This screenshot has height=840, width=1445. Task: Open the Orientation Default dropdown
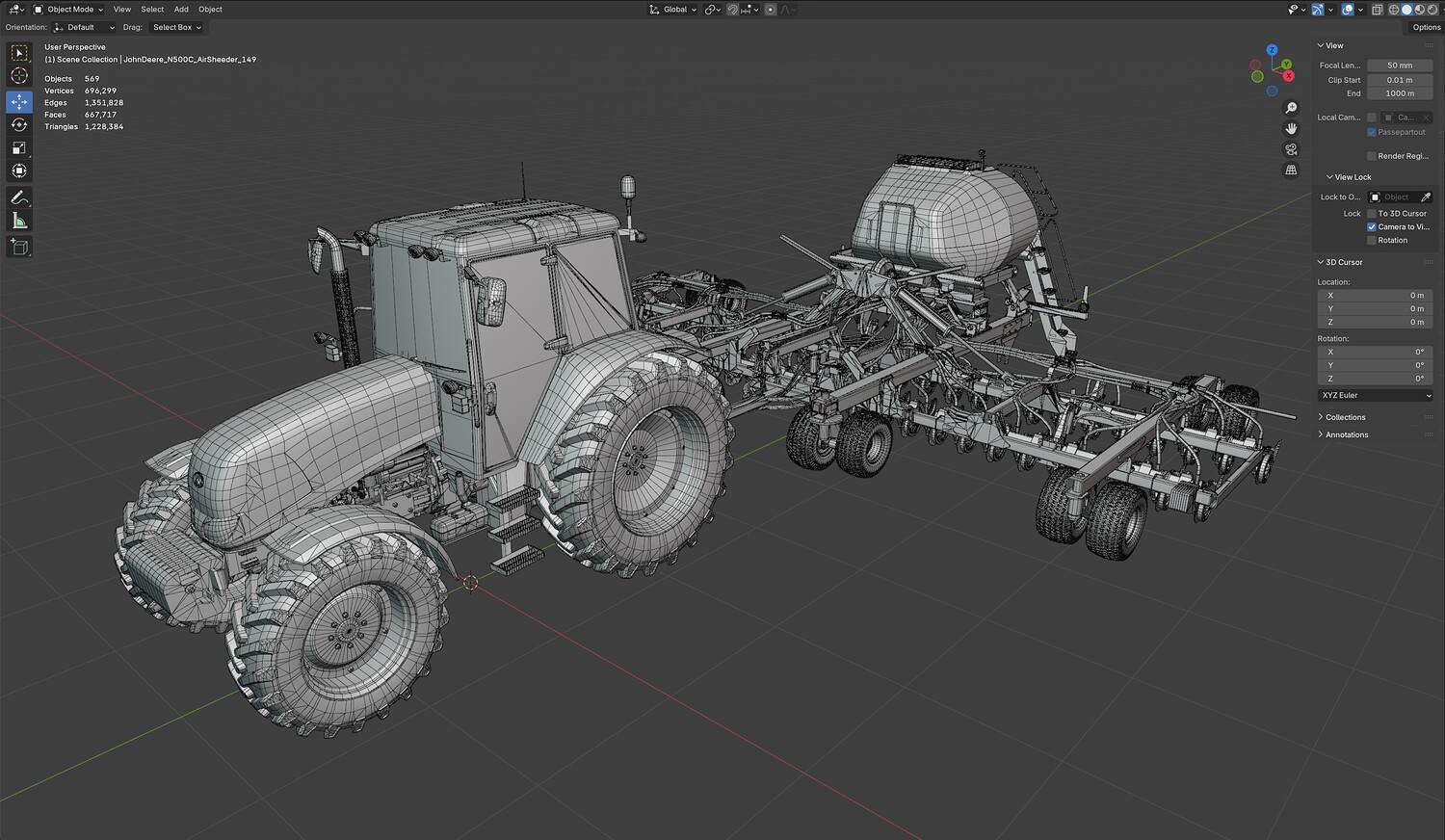83,28
